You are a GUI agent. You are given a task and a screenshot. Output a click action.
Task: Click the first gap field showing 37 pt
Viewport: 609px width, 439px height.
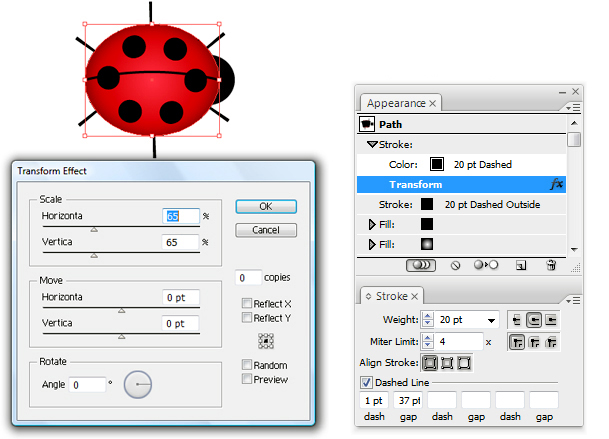click(408, 400)
